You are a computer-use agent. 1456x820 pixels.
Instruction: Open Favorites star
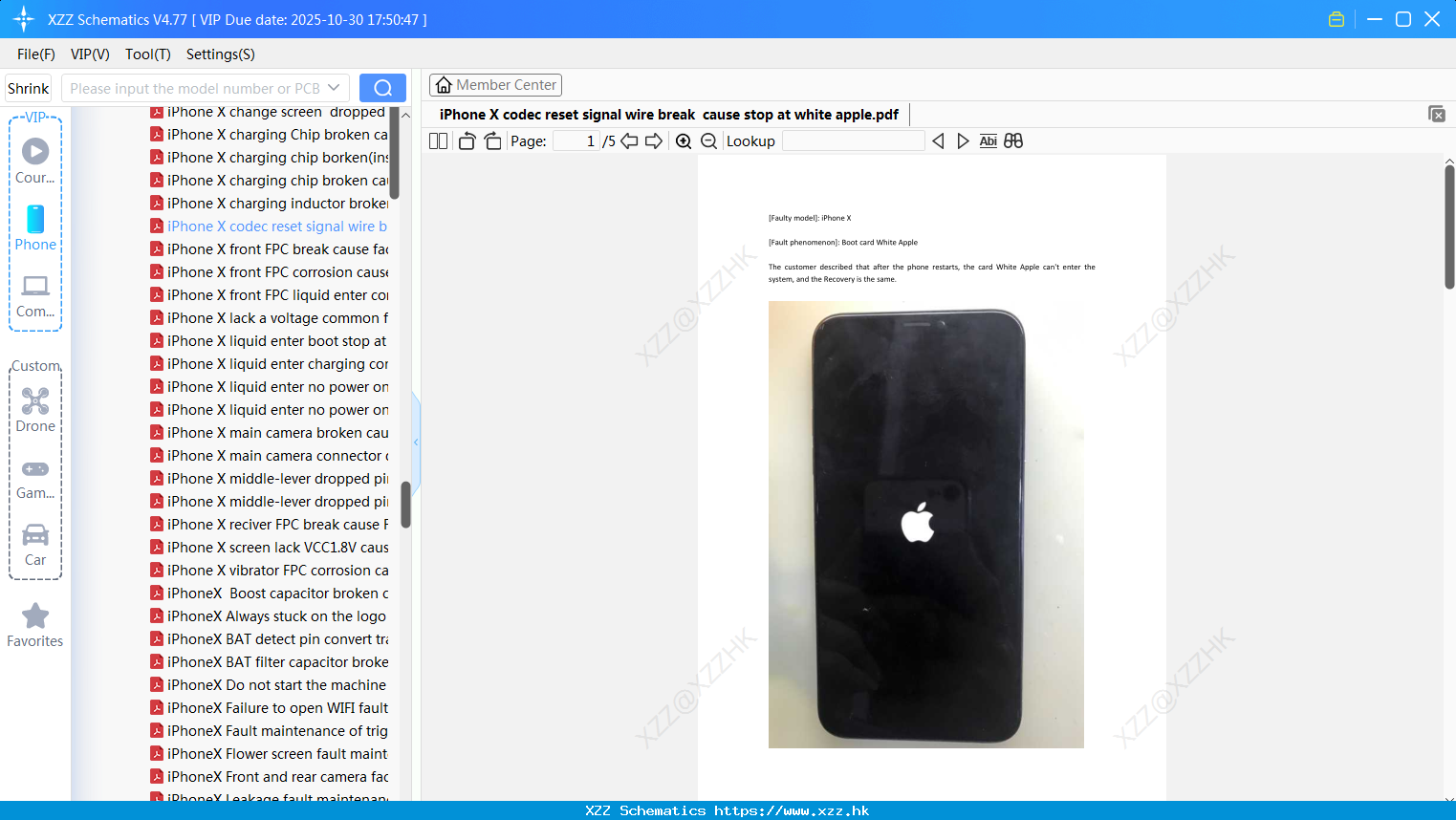pyautogui.click(x=35, y=625)
